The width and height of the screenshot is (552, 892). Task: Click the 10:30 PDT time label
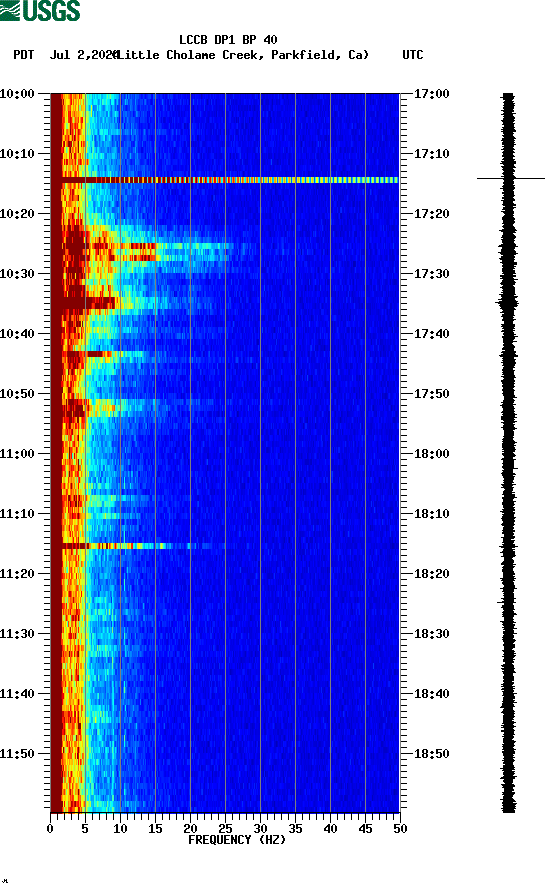18,274
